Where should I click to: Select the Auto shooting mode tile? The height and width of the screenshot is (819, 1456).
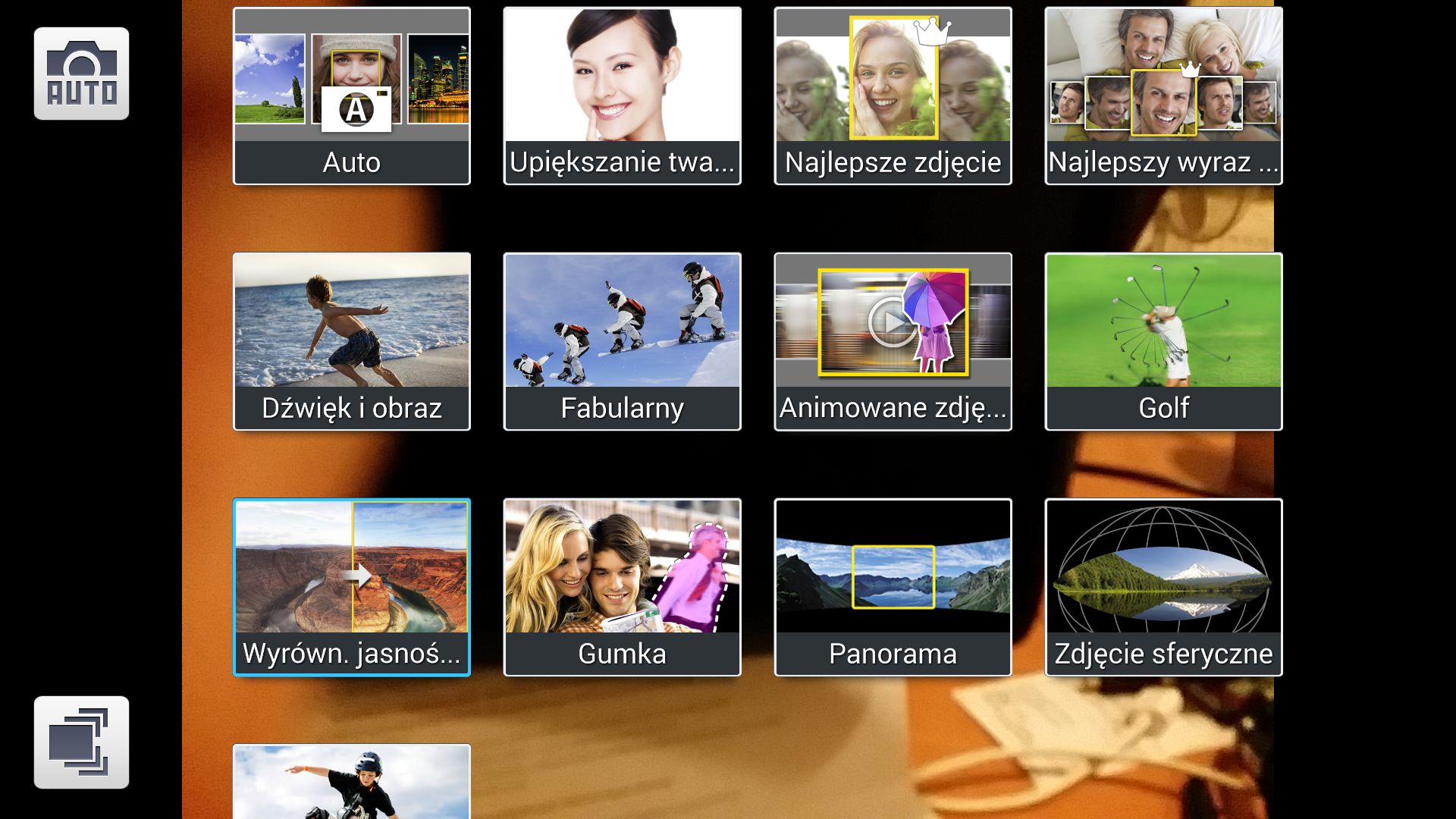[351, 83]
